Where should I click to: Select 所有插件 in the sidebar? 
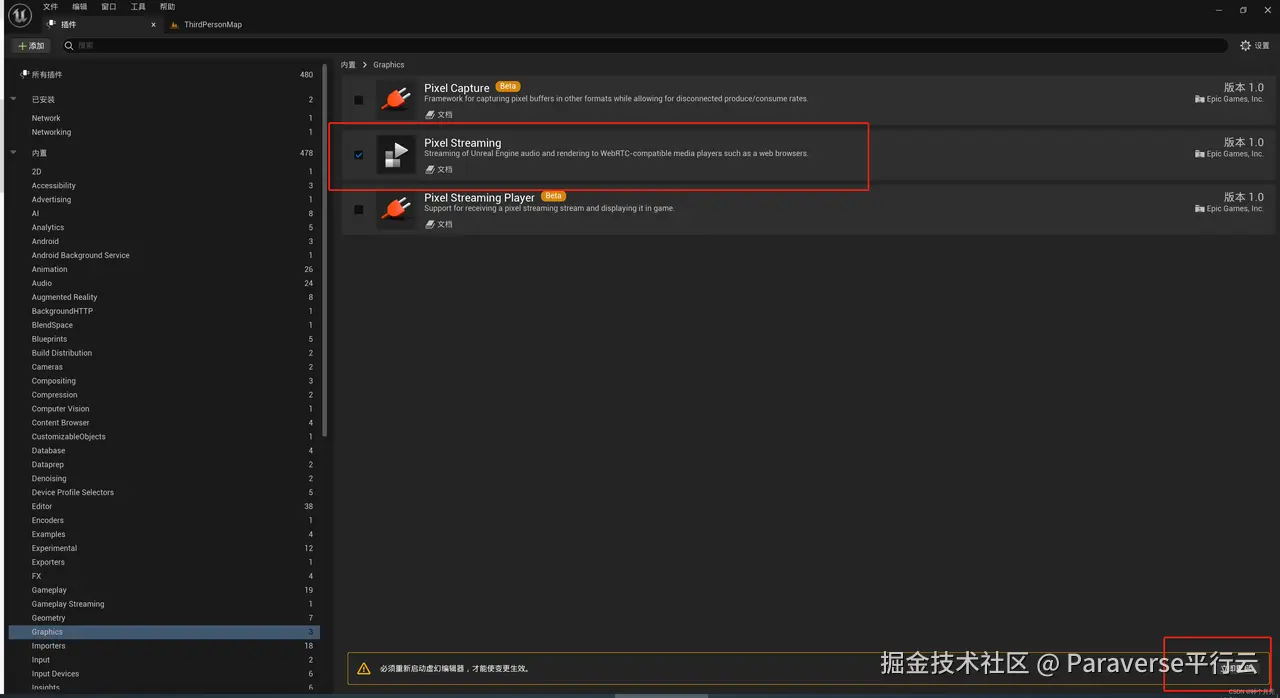tap(165, 75)
